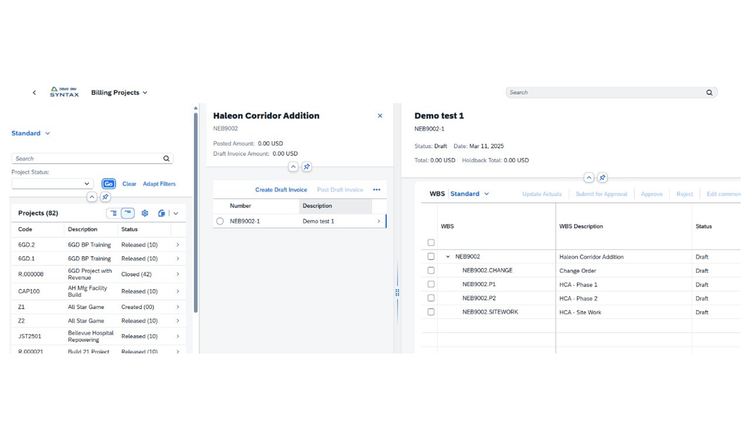
Task: Click the export icon in the Projects toolbar
Action: point(162,213)
